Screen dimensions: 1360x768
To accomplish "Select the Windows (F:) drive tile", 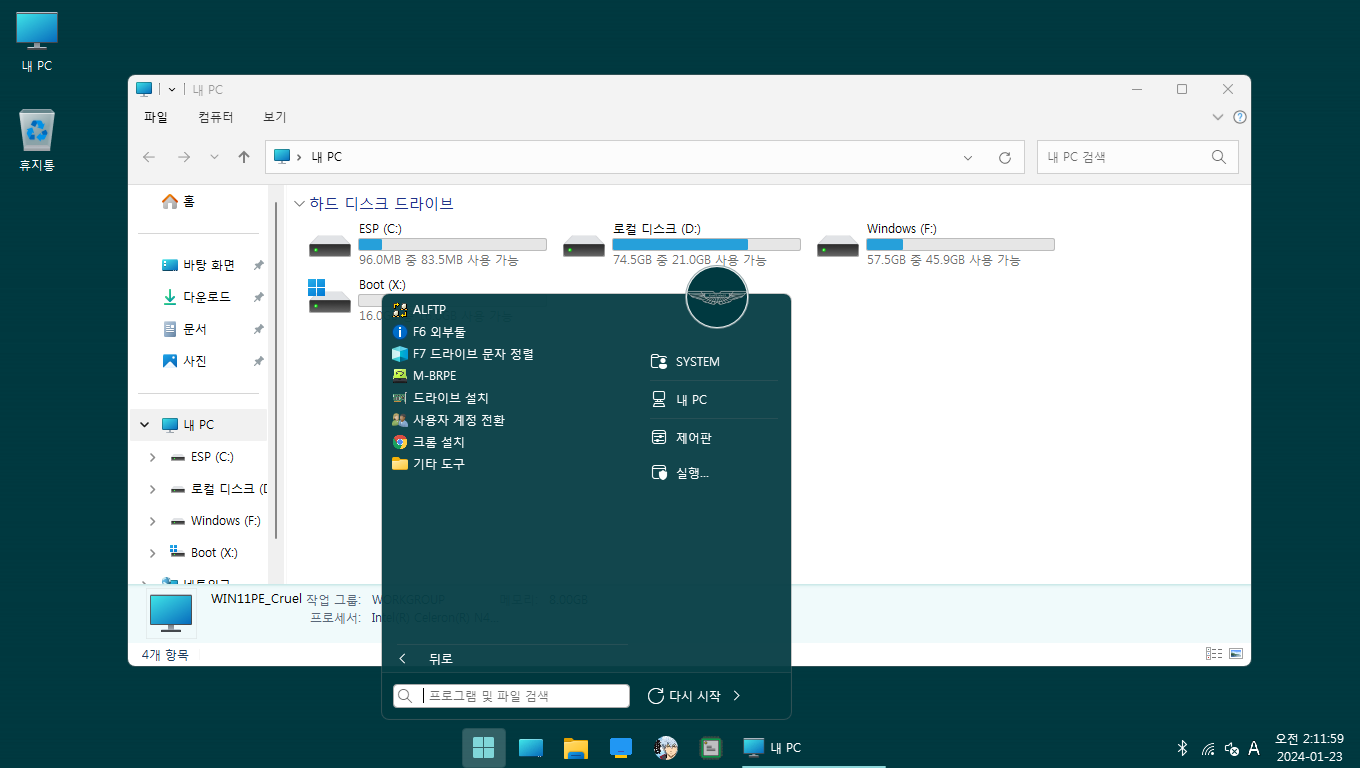I will 936,245.
